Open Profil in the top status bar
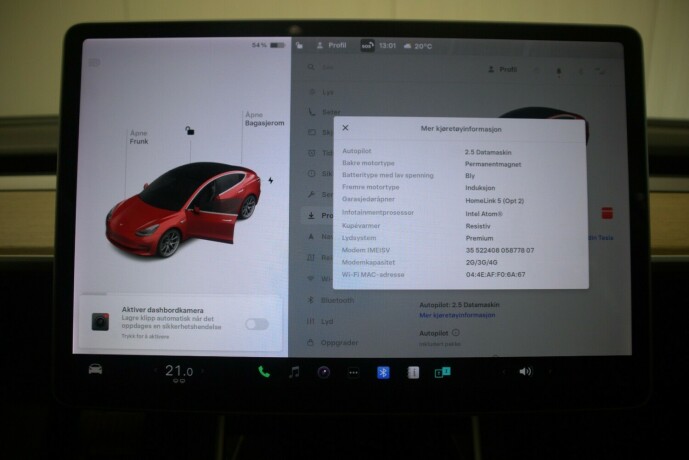Image resolution: width=689 pixels, height=460 pixels. (332, 45)
